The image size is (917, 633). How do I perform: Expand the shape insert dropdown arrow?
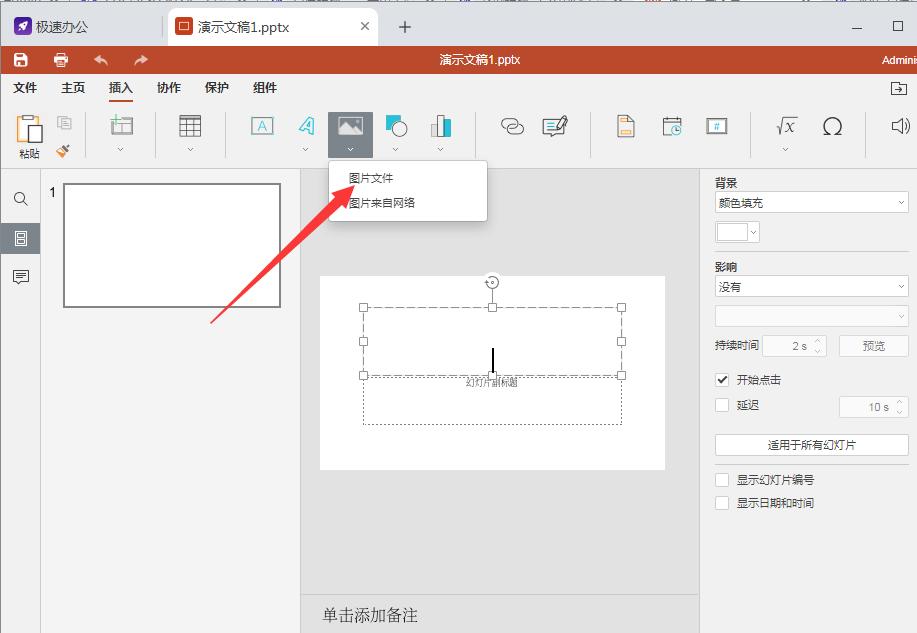(396, 150)
